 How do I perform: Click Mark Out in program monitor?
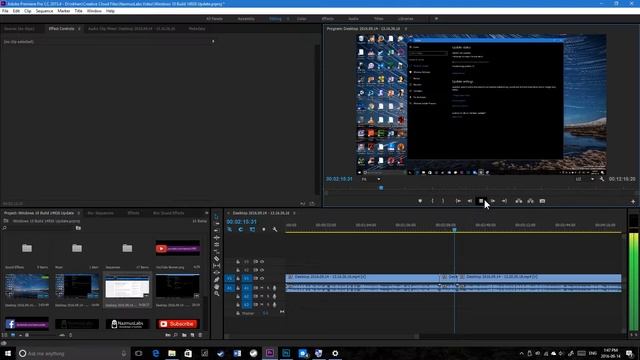pyautogui.click(x=443, y=201)
